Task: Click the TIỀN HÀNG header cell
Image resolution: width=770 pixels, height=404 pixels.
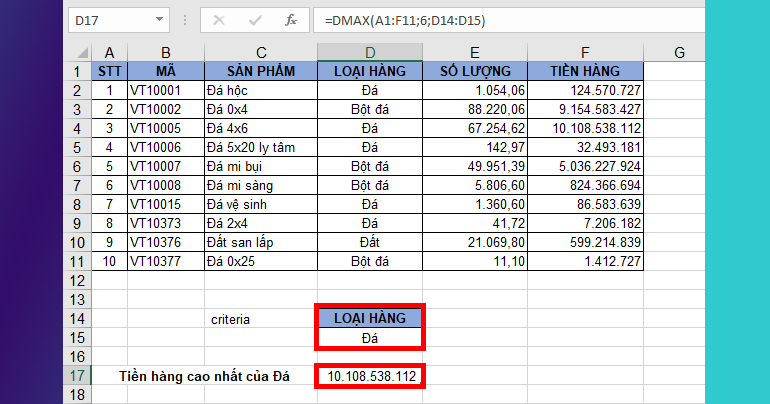Action: click(x=585, y=71)
